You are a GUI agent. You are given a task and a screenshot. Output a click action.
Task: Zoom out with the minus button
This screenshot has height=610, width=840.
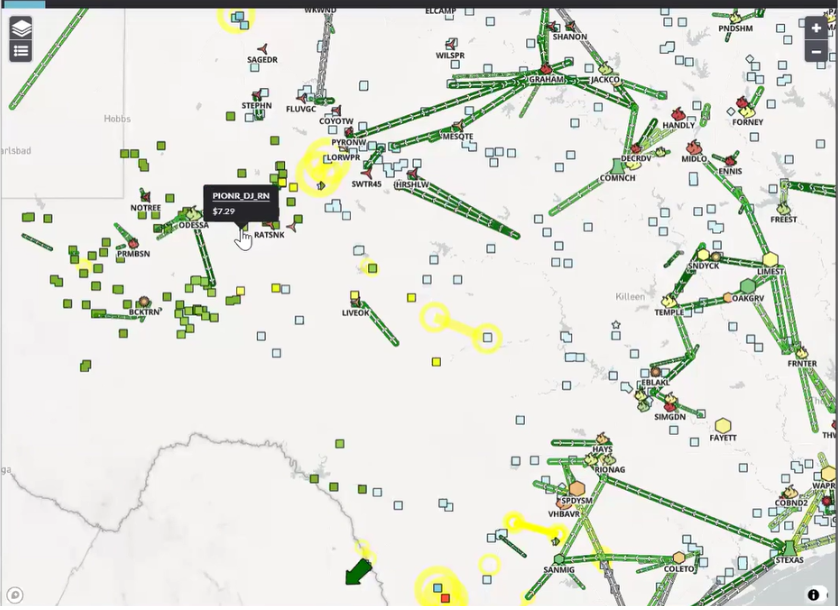(817, 51)
